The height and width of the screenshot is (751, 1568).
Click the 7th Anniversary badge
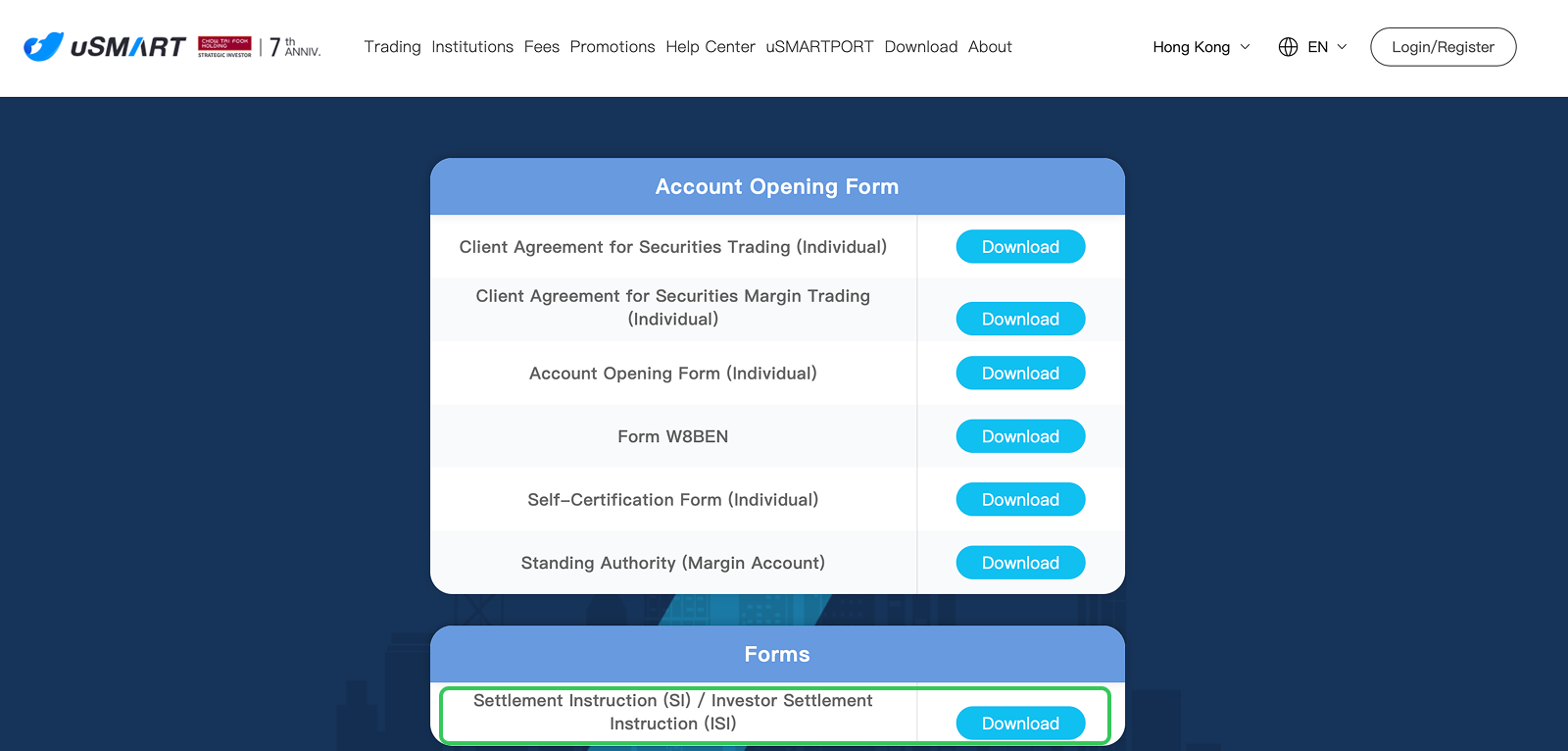pos(295,47)
